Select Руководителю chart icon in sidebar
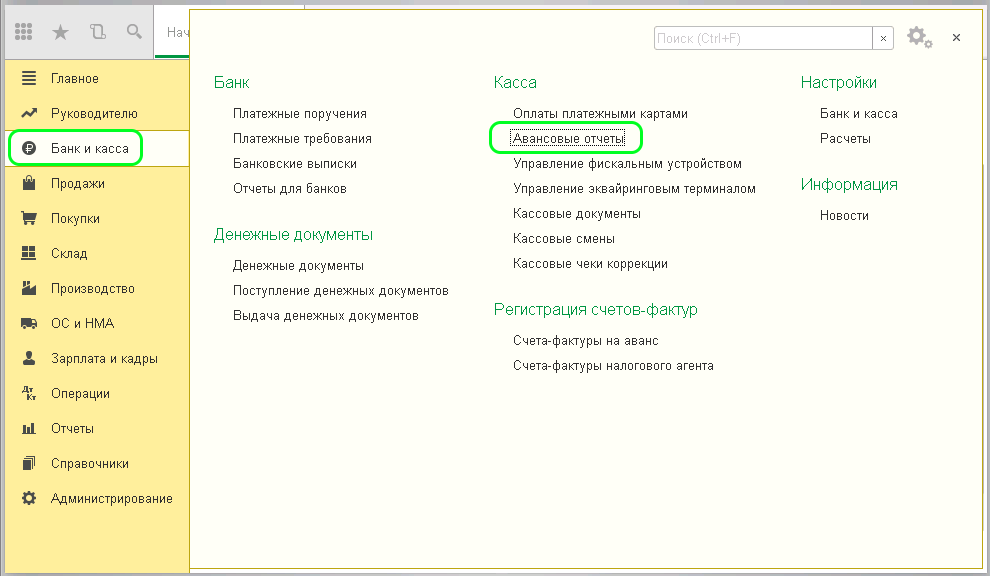The width and height of the screenshot is (990, 576). pyautogui.click(x=29, y=114)
